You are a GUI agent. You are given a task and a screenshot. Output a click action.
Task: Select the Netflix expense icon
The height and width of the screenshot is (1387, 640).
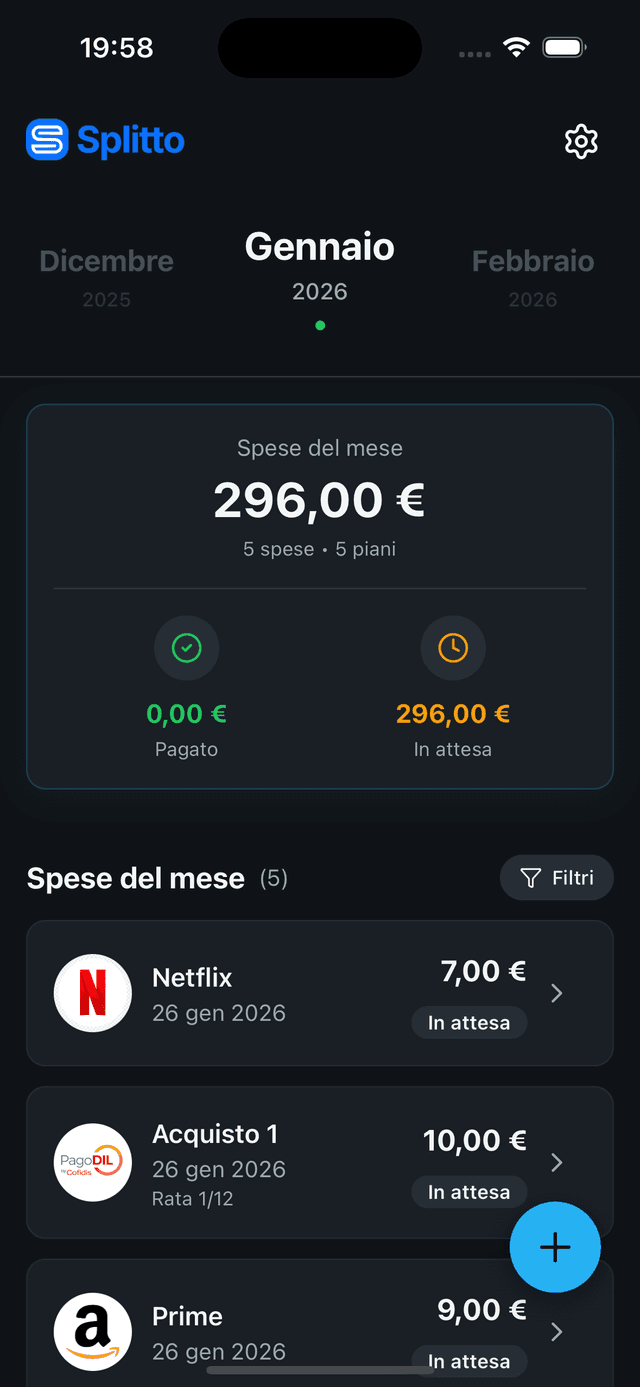pos(92,993)
